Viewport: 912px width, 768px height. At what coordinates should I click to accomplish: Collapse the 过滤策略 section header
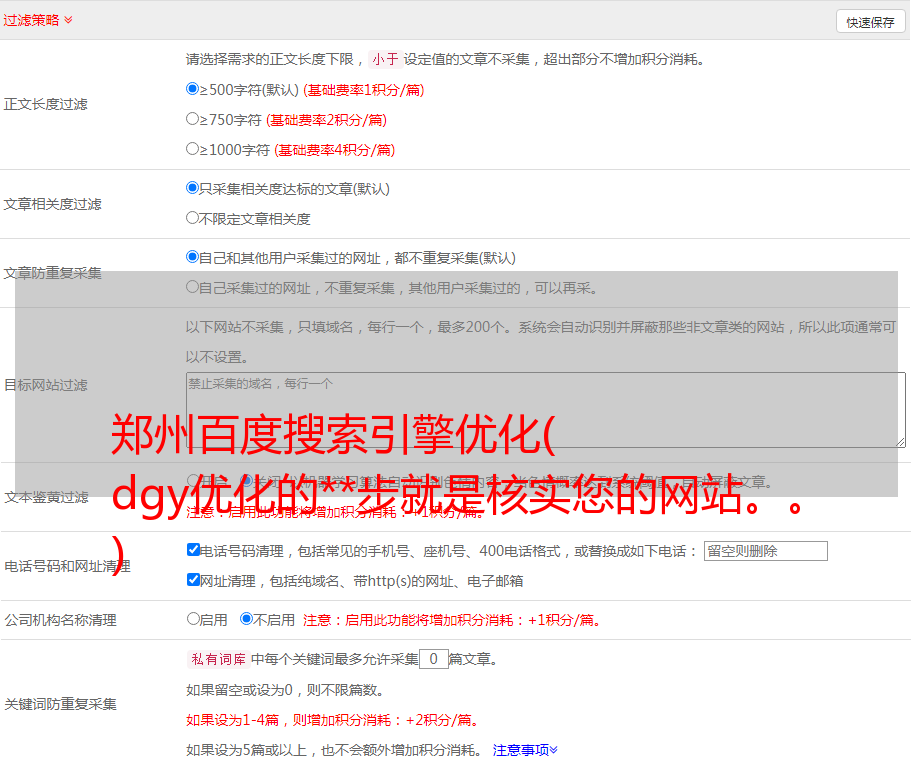coord(38,20)
